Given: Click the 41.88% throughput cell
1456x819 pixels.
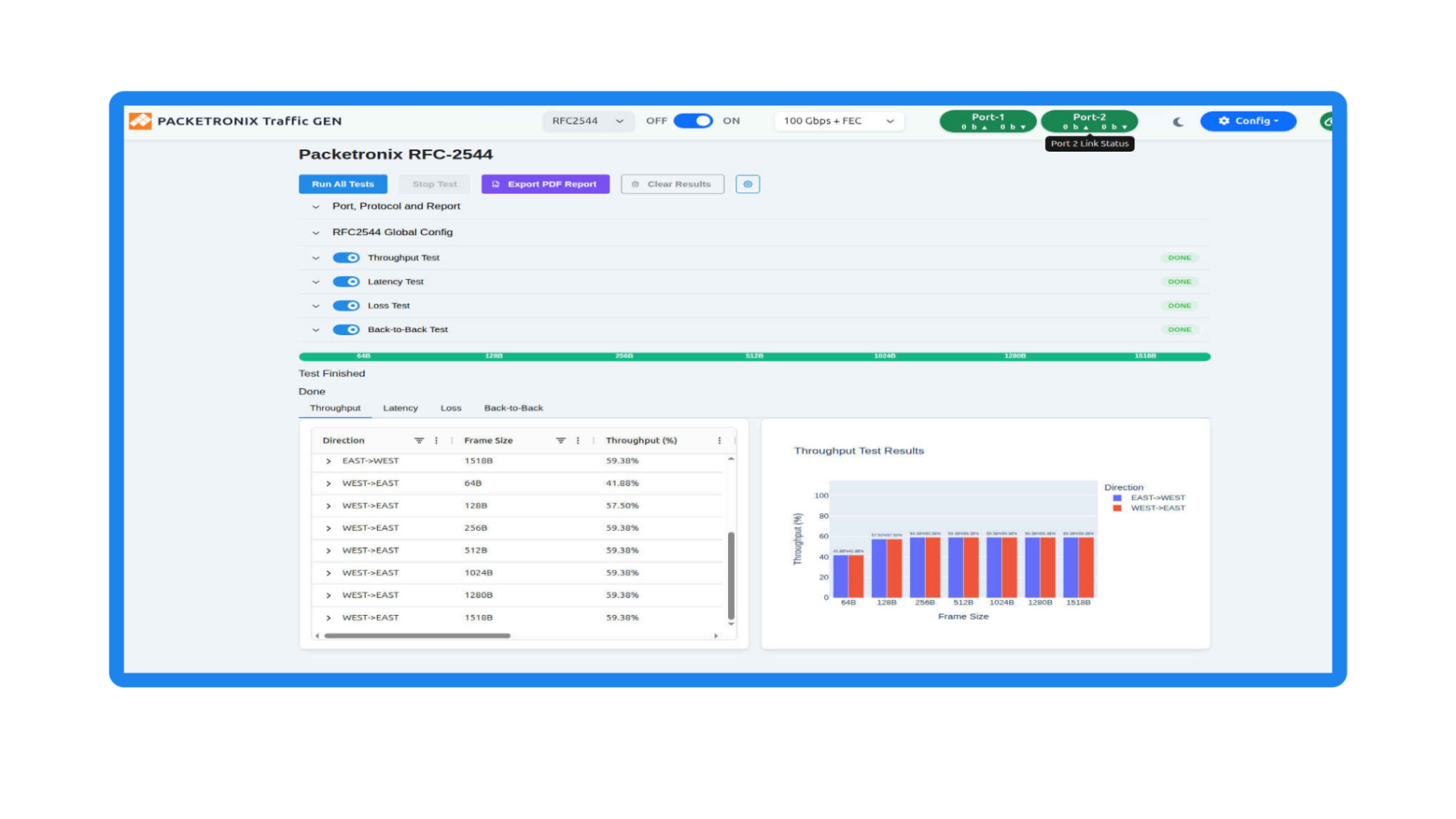Looking at the screenshot, I should tap(622, 484).
